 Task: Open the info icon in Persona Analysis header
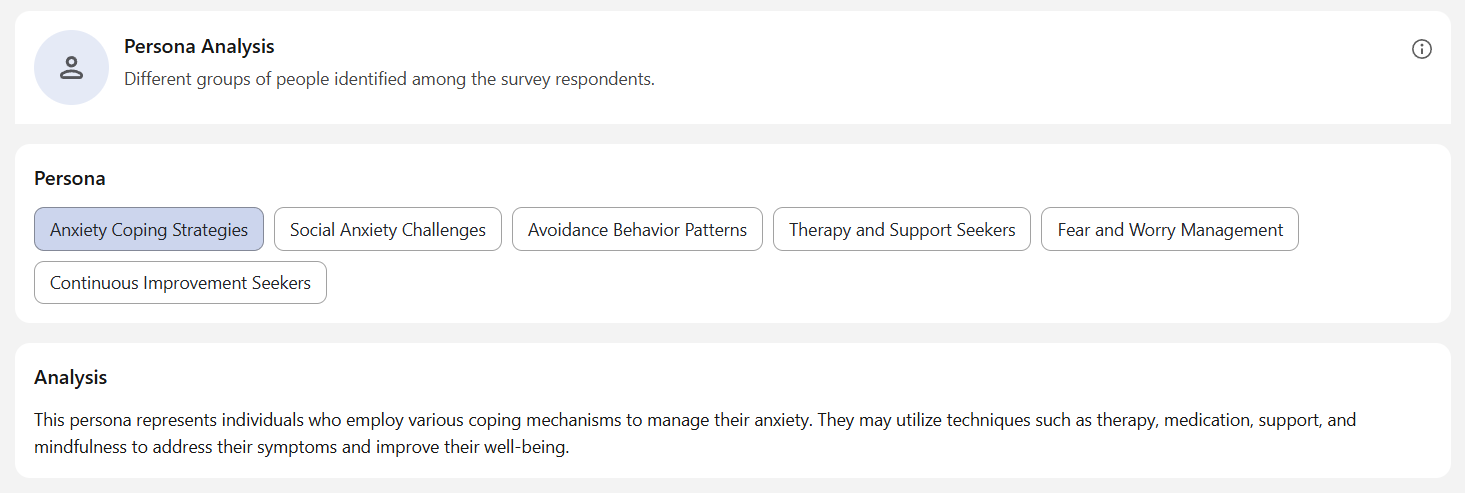pos(1421,49)
